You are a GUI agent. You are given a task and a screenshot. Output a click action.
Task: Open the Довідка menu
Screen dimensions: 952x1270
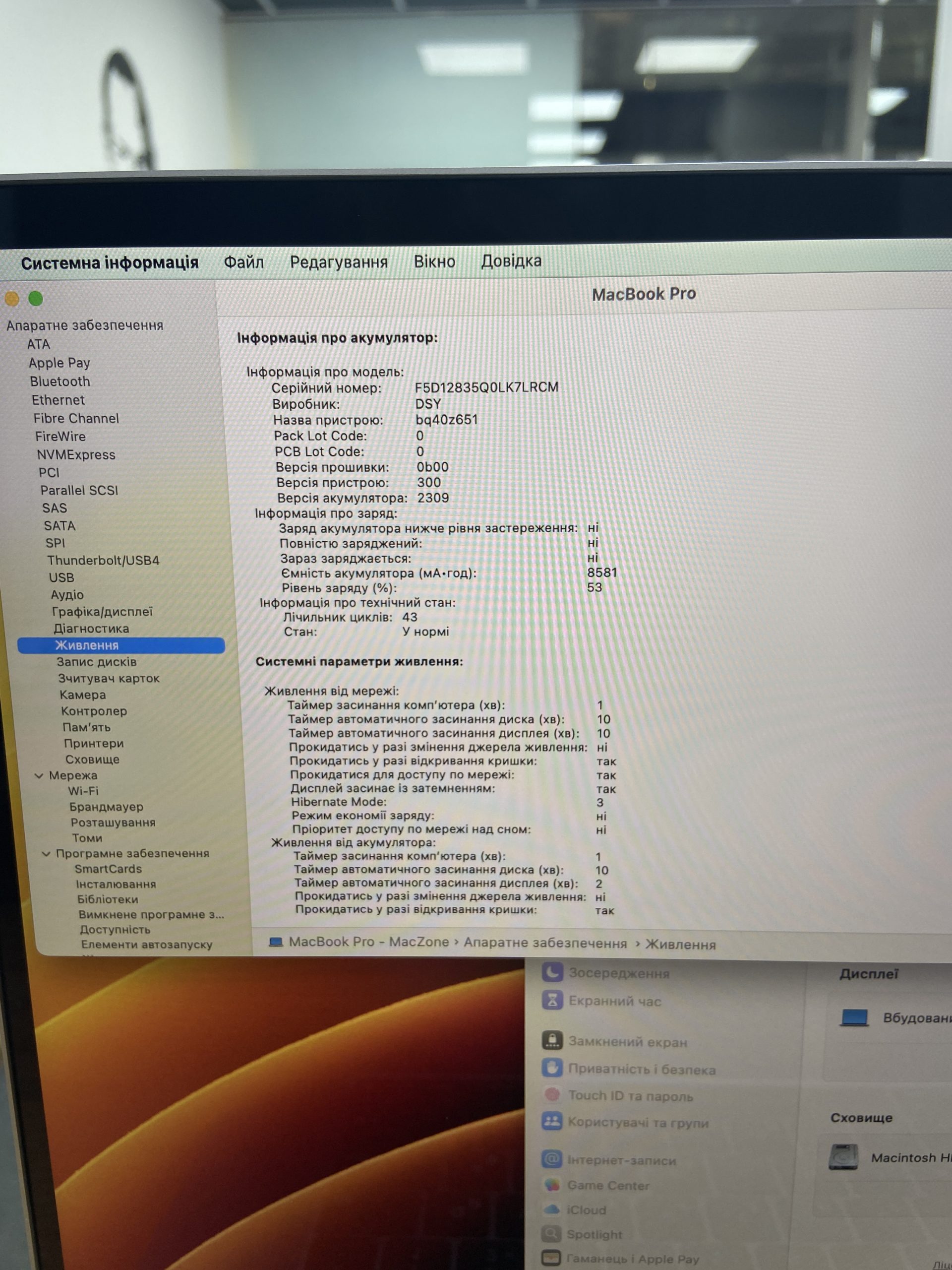click(511, 260)
